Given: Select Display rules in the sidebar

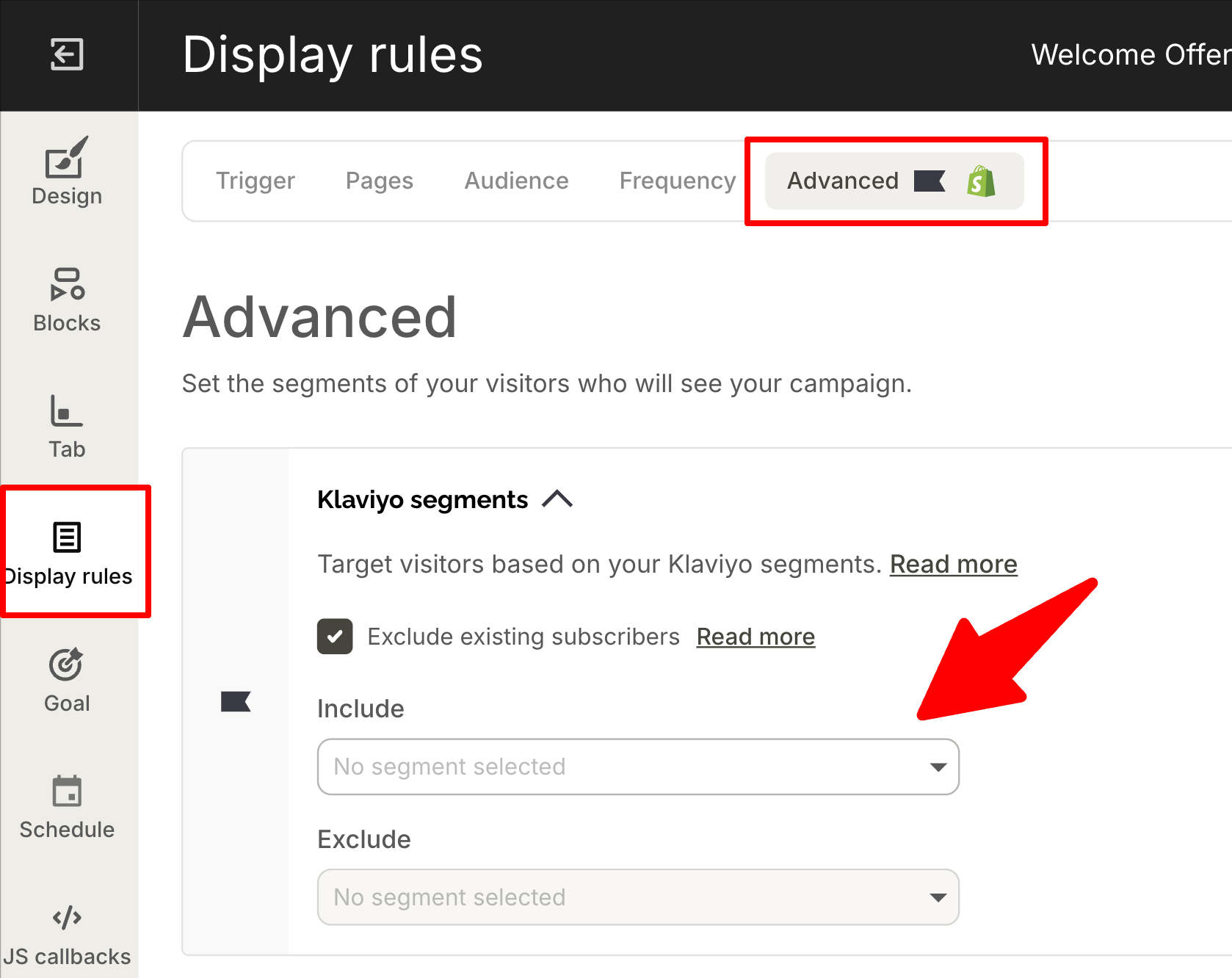Looking at the screenshot, I should point(68,552).
